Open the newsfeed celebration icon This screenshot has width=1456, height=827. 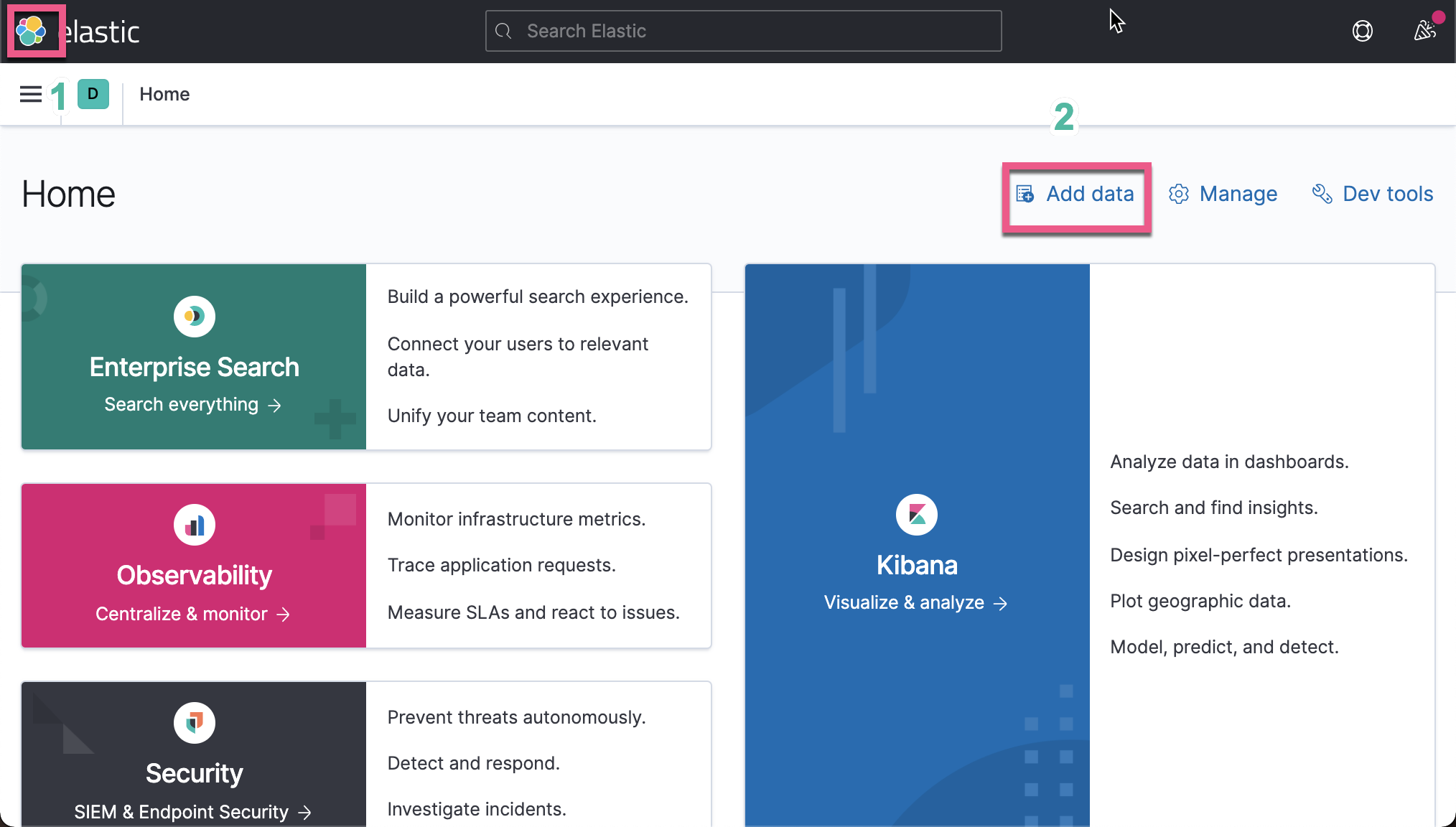pos(1424,31)
